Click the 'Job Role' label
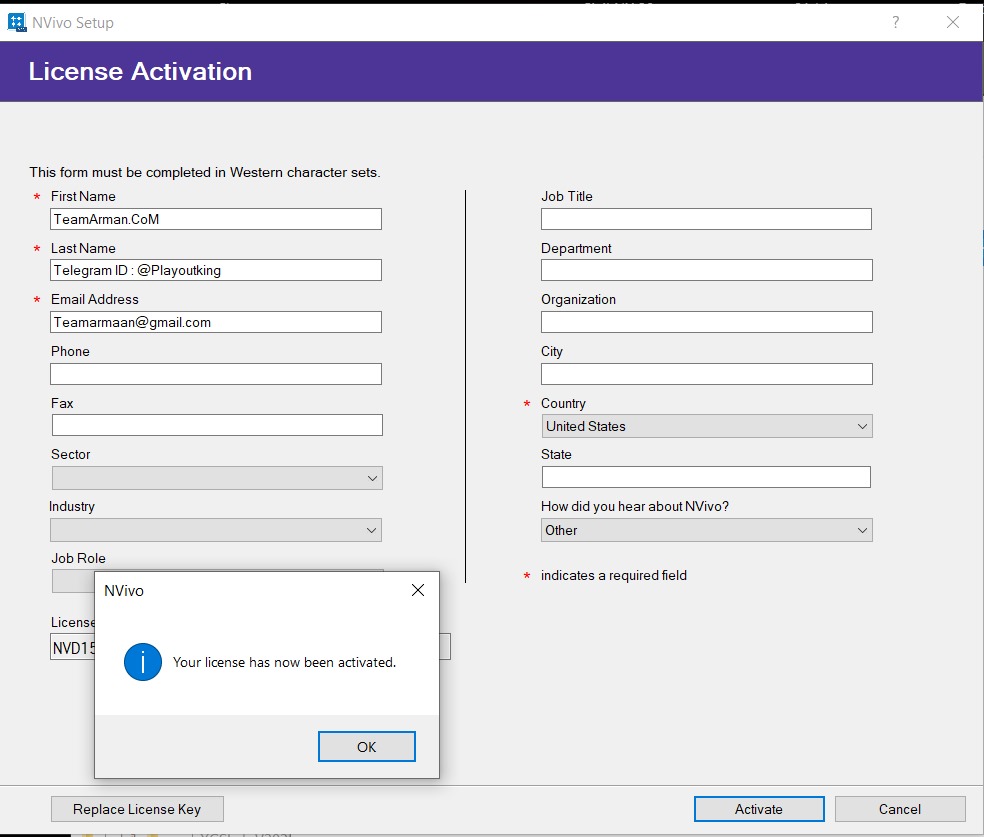 pyautogui.click(x=78, y=558)
